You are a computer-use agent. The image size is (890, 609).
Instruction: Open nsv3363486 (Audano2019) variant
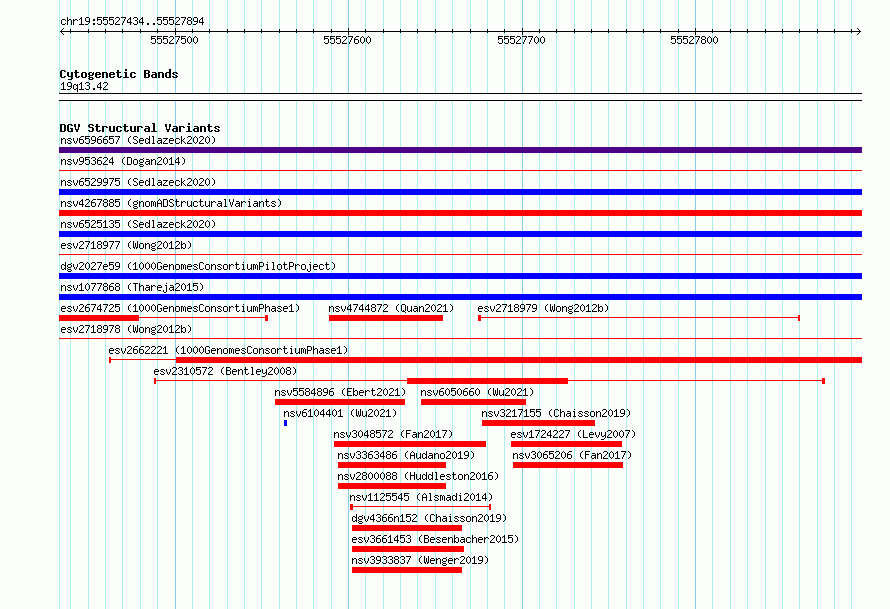coord(406,455)
